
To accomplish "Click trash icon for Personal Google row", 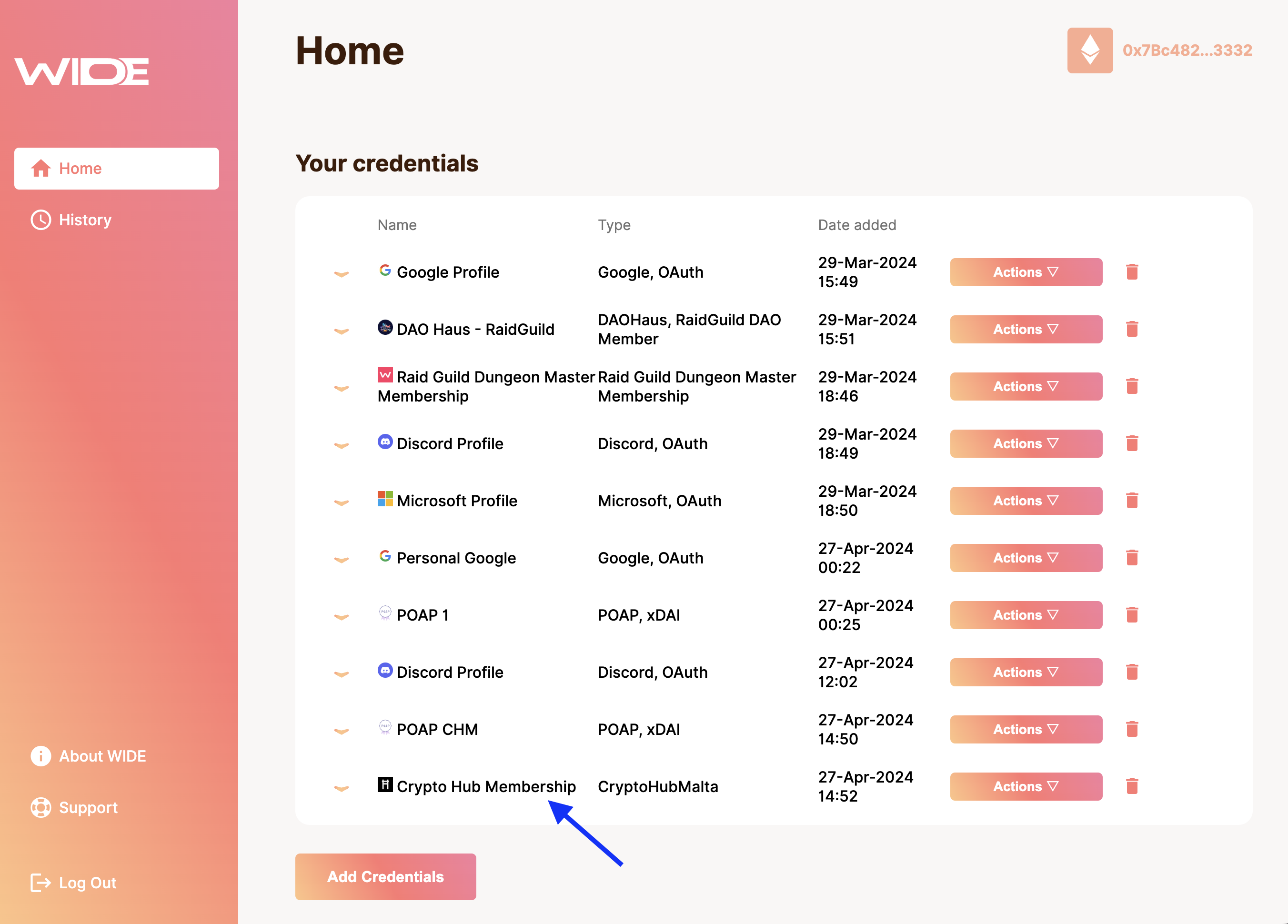I will click(1132, 558).
